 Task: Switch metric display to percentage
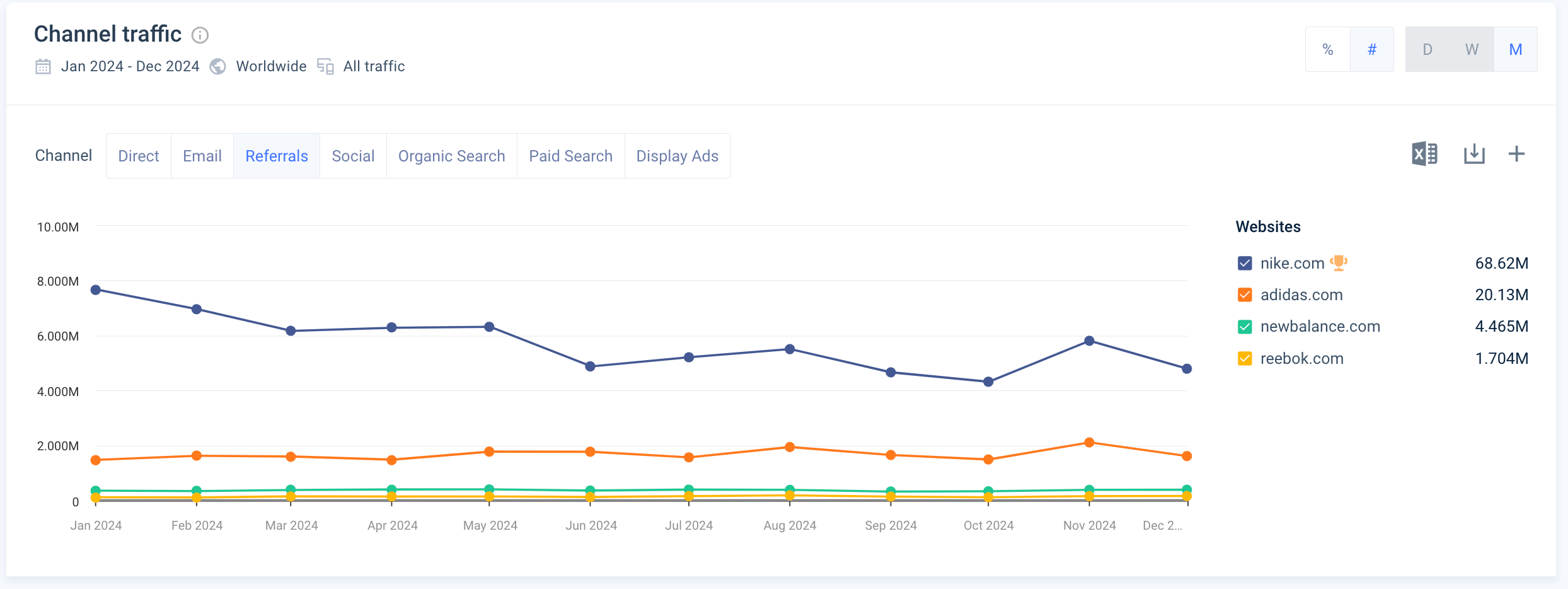point(1327,49)
